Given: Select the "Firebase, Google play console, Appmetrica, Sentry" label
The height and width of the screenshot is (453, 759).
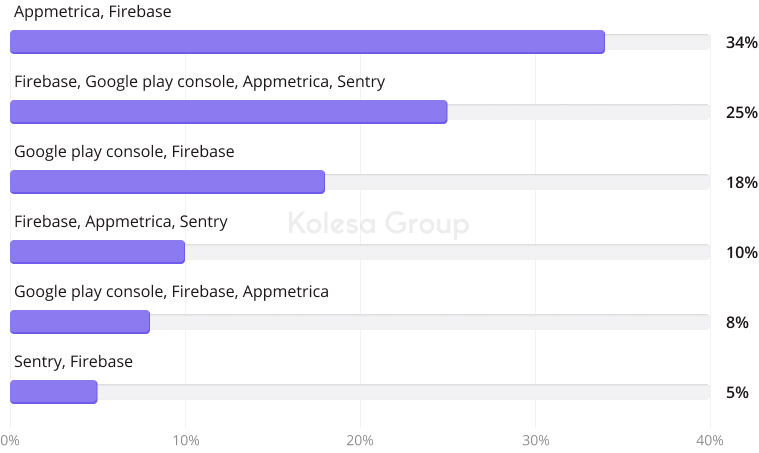Looking at the screenshot, I should click(x=199, y=82).
